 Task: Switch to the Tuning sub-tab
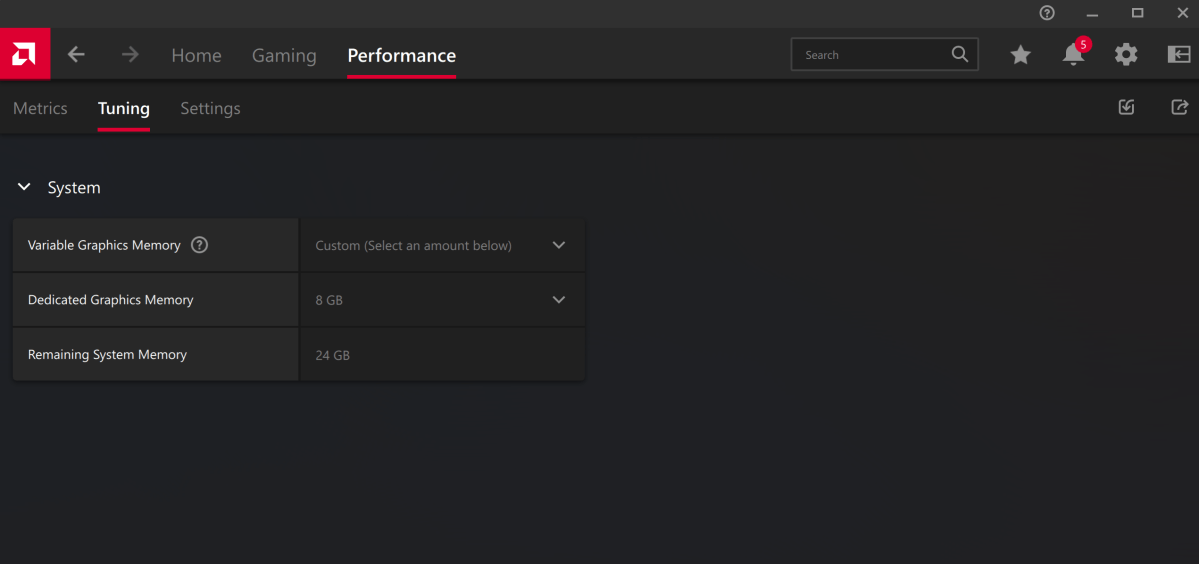coord(124,109)
